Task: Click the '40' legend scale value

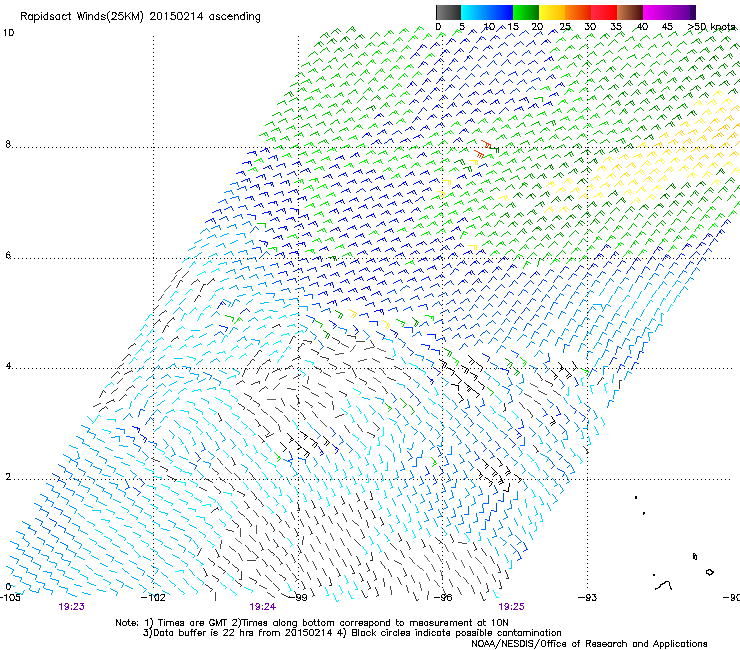Action: pyautogui.click(x=642, y=27)
